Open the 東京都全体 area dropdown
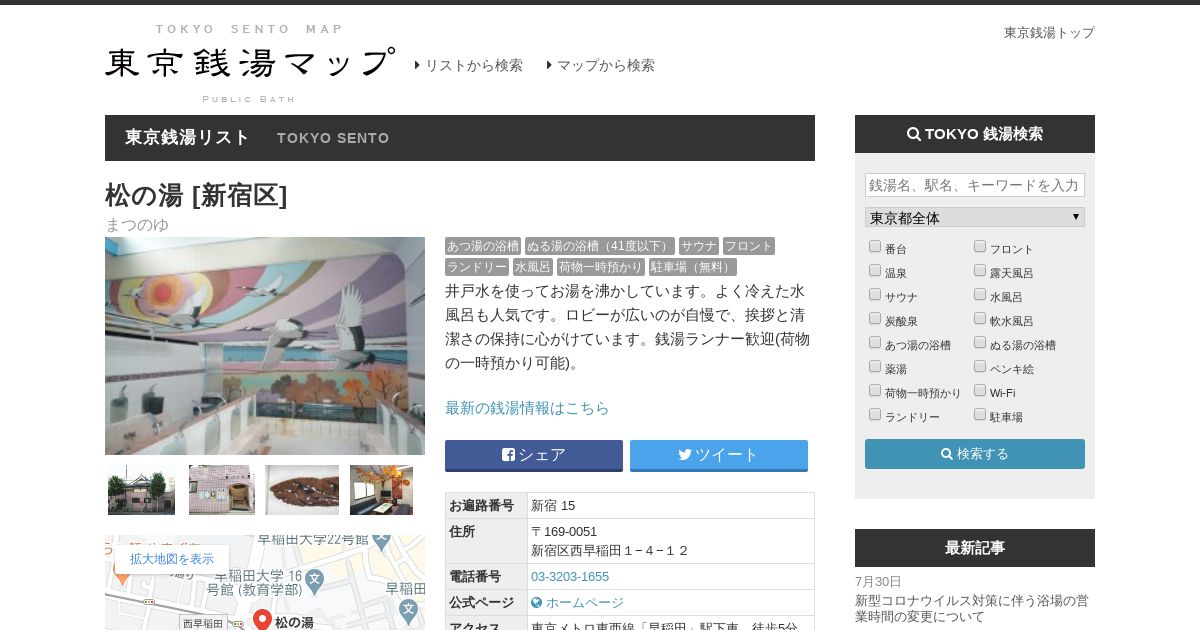The image size is (1200, 630). tap(975, 217)
